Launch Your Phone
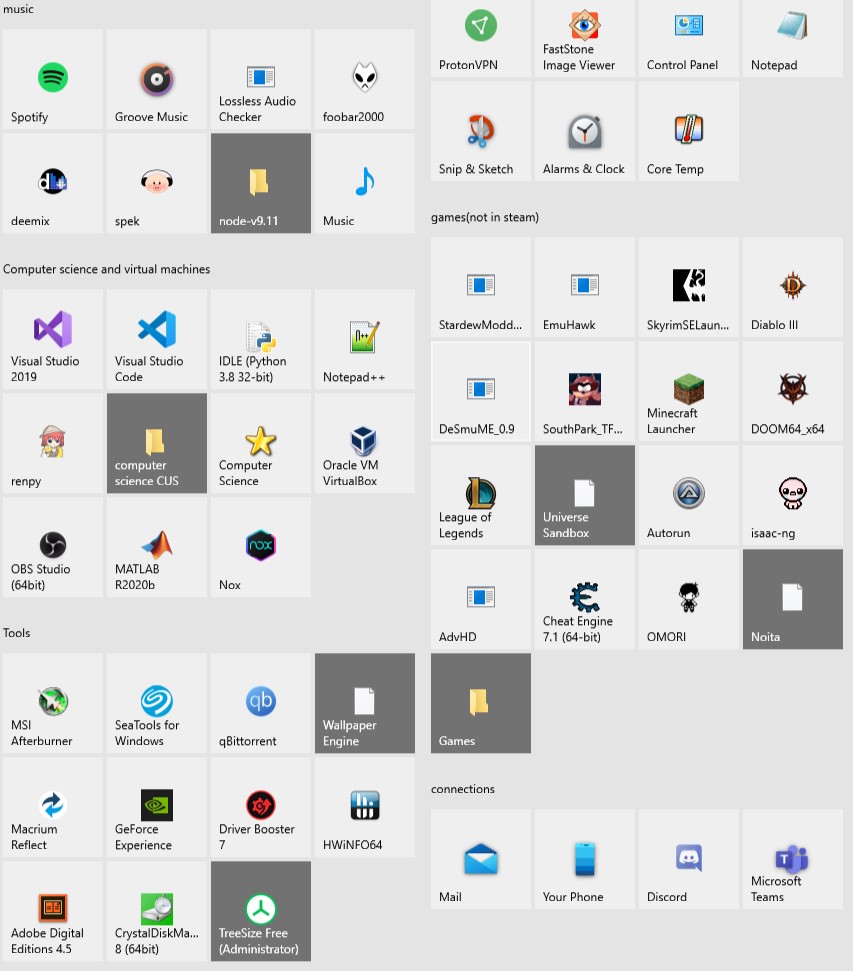This screenshot has height=971, width=853. pyautogui.click(x=585, y=860)
